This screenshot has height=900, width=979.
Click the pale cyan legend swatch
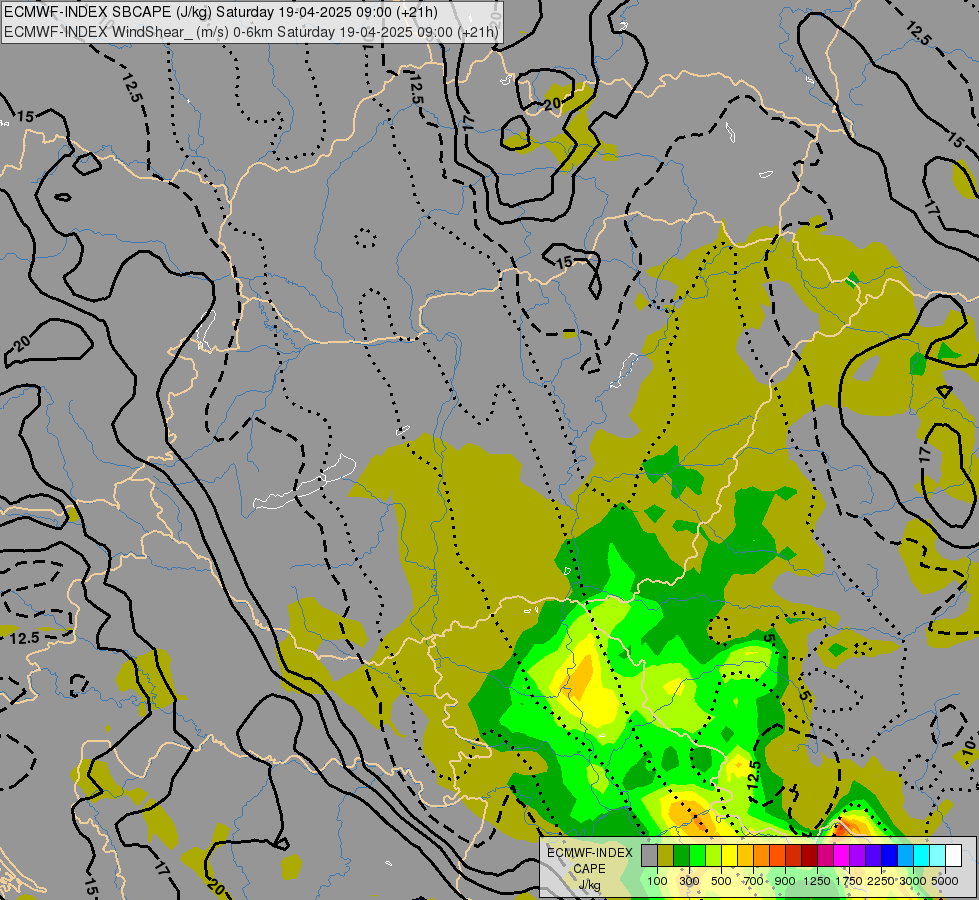tap(938, 855)
